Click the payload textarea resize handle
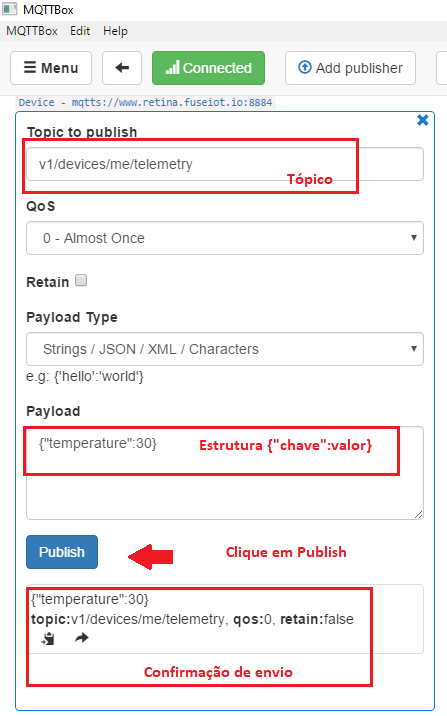The height and width of the screenshot is (716, 447). (418, 515)
